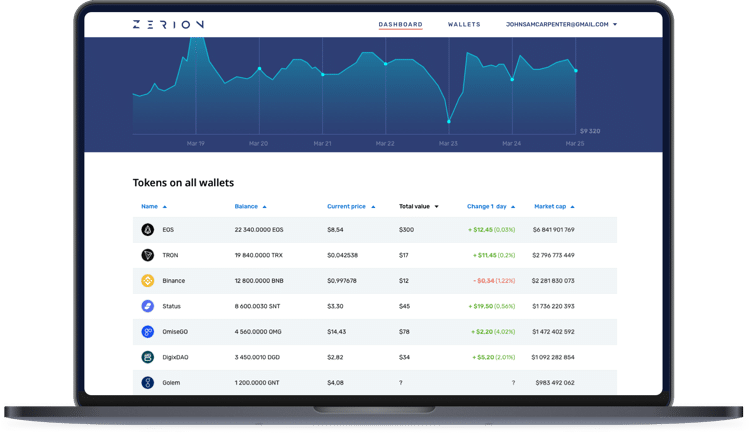Click the 22 340.0000 EOS balance
Image resolution: width=750 pixels, height=433 pixels.
(x=259, y=230)
